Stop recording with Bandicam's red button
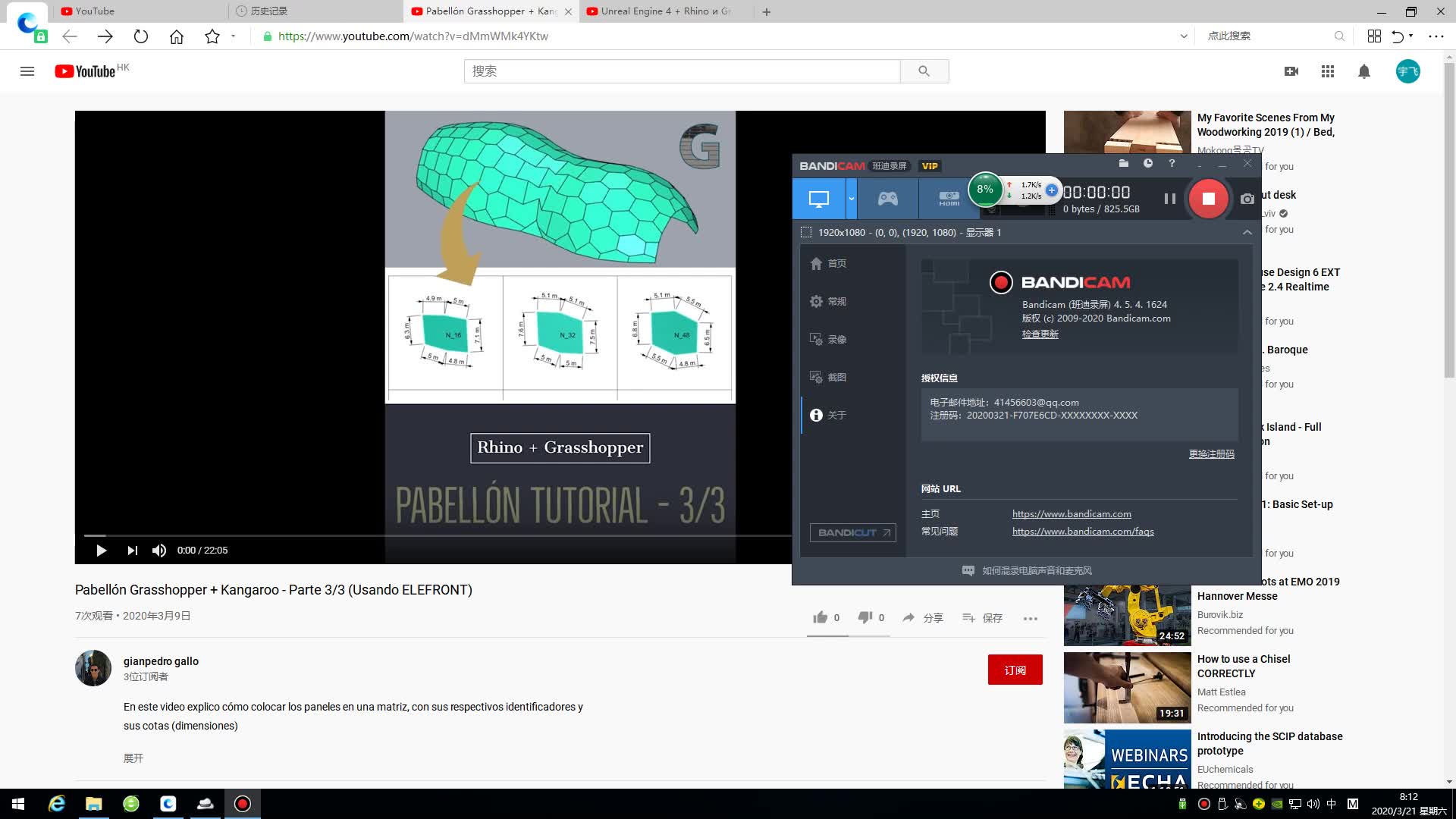This screenshot has width=1456, height=819. coord(1208,199)
